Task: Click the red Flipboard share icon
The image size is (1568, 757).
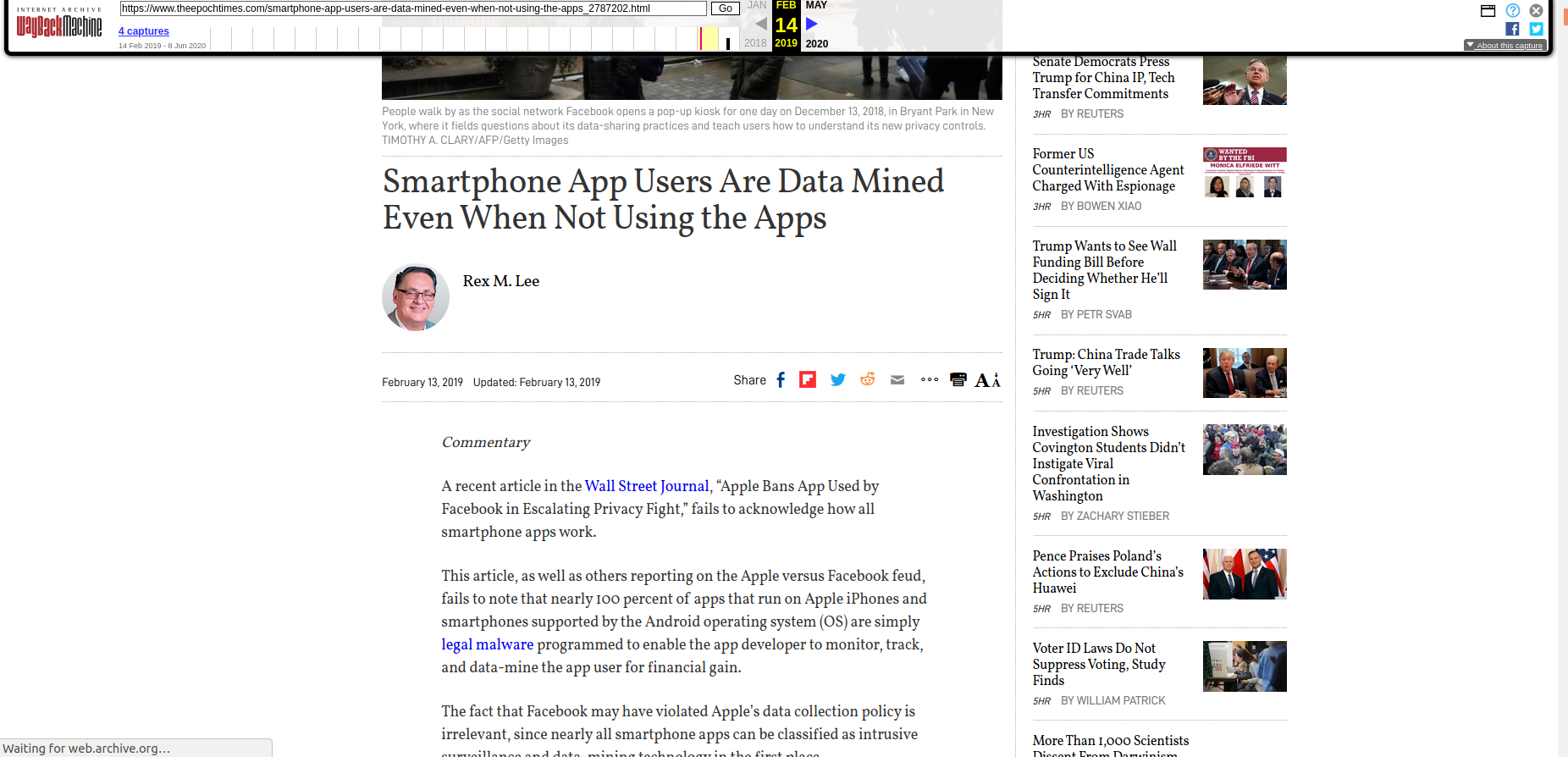Action: click(808, 380)
